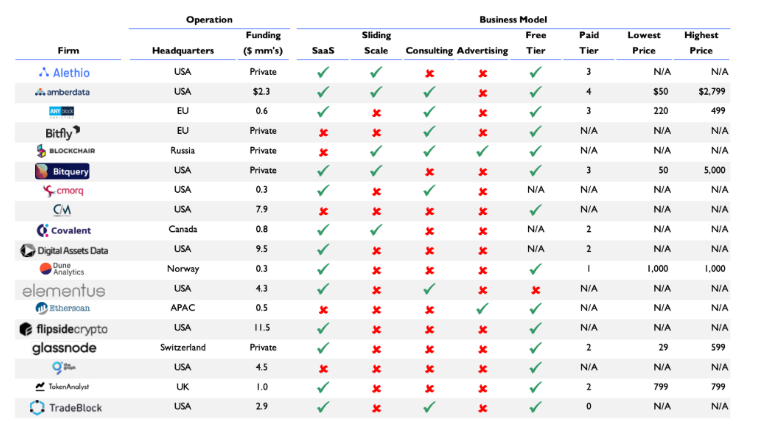Click the Etherscan logo
This screenshot has width=762, height=435.
[x=63, y=308]
